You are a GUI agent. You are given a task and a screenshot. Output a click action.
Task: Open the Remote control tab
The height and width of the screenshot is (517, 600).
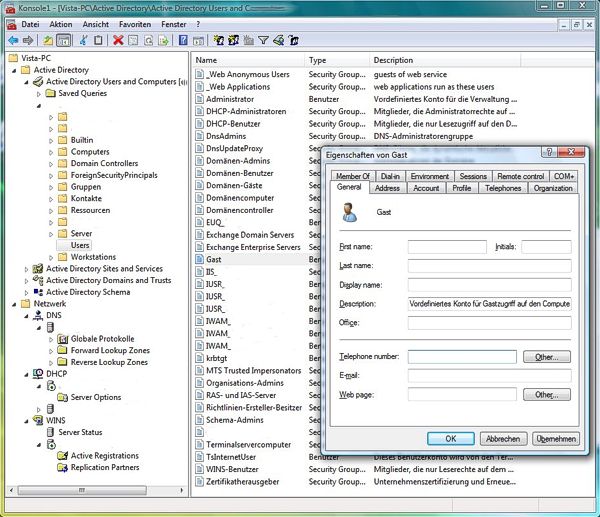point(520,176)
